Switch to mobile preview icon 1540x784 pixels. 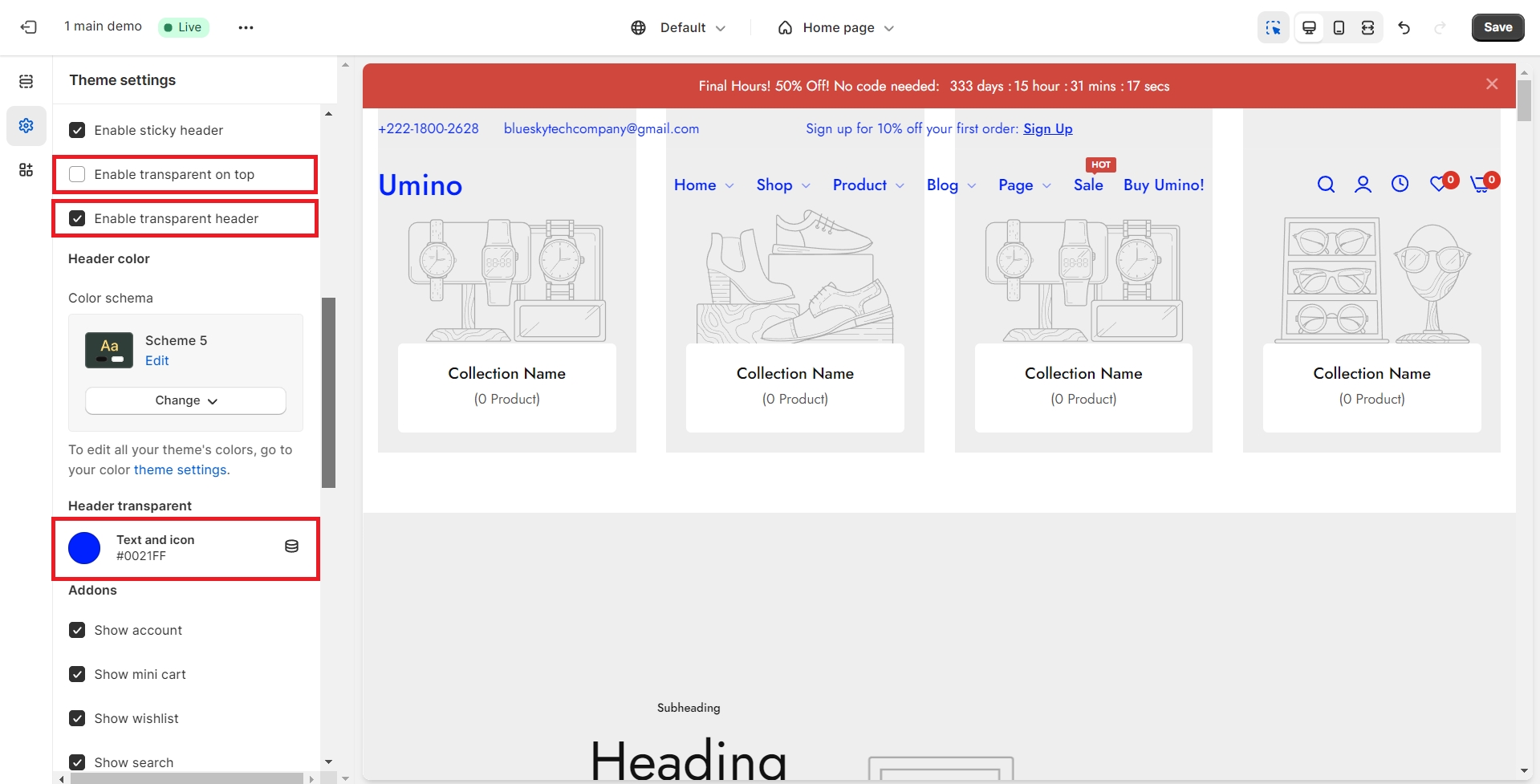pyautogui.click(x=1339, y=27)
